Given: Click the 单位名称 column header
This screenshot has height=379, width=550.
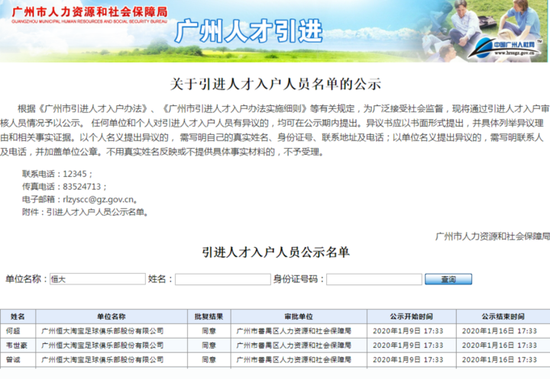Looking at the screenshot, I should tap(111, 317).
